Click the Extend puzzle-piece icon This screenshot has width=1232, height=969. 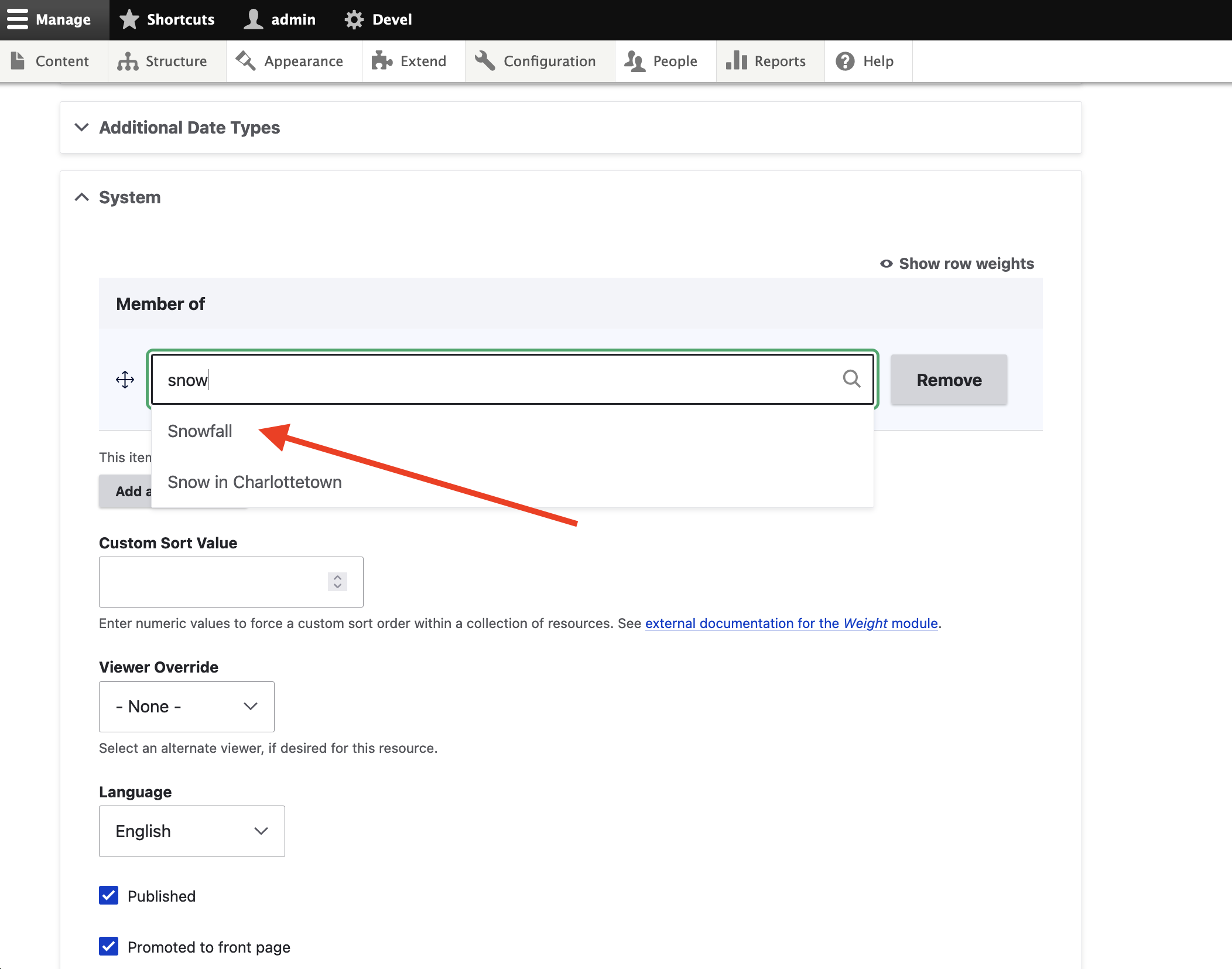382,60
